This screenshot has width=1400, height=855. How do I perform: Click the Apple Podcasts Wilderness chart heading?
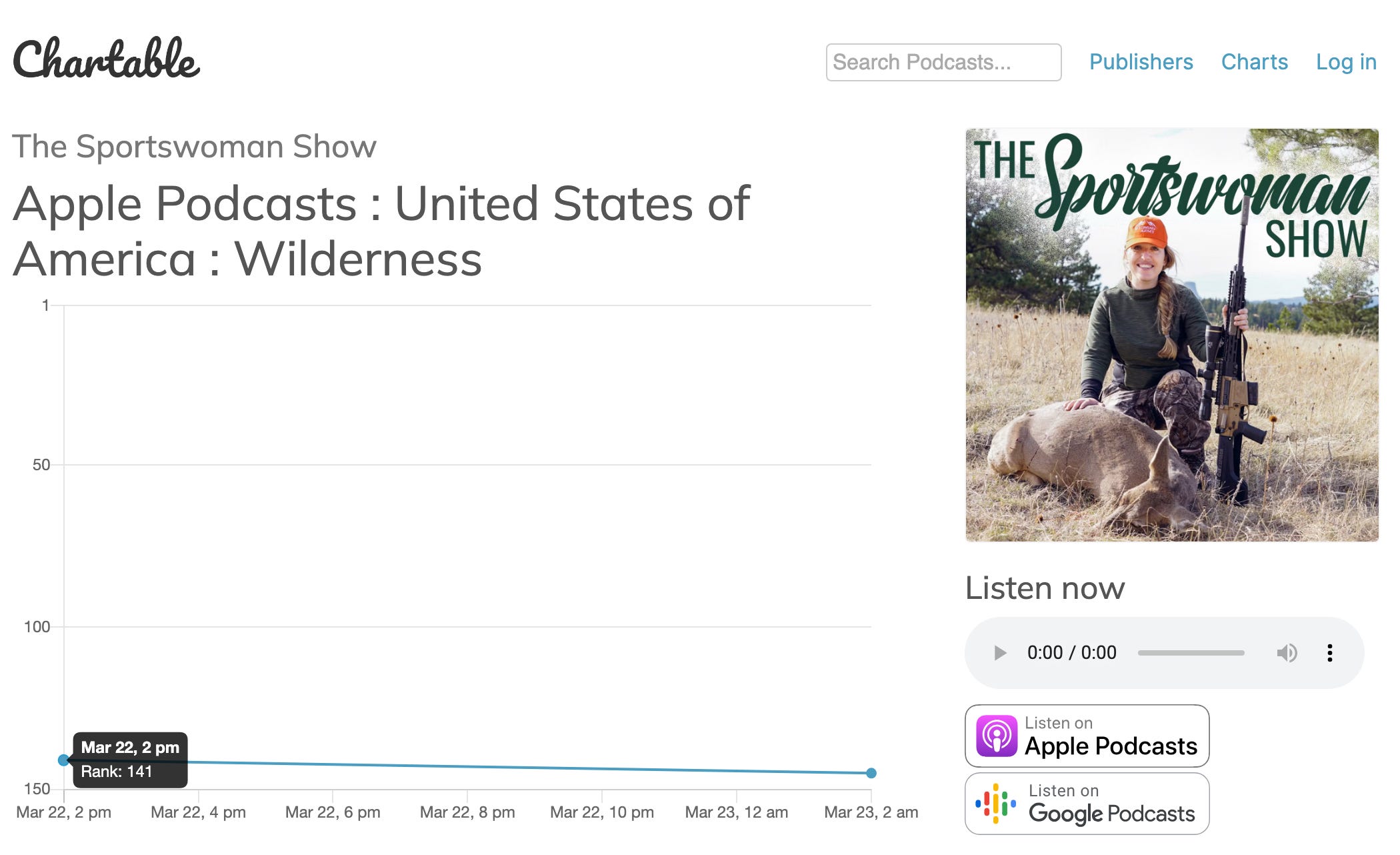click(x=381, y=231)
